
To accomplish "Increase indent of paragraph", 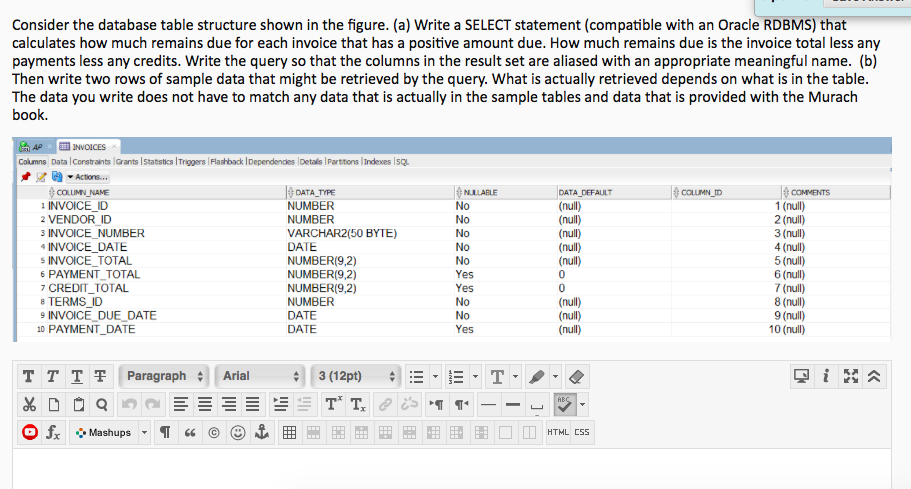I will [x=281, y=404].
